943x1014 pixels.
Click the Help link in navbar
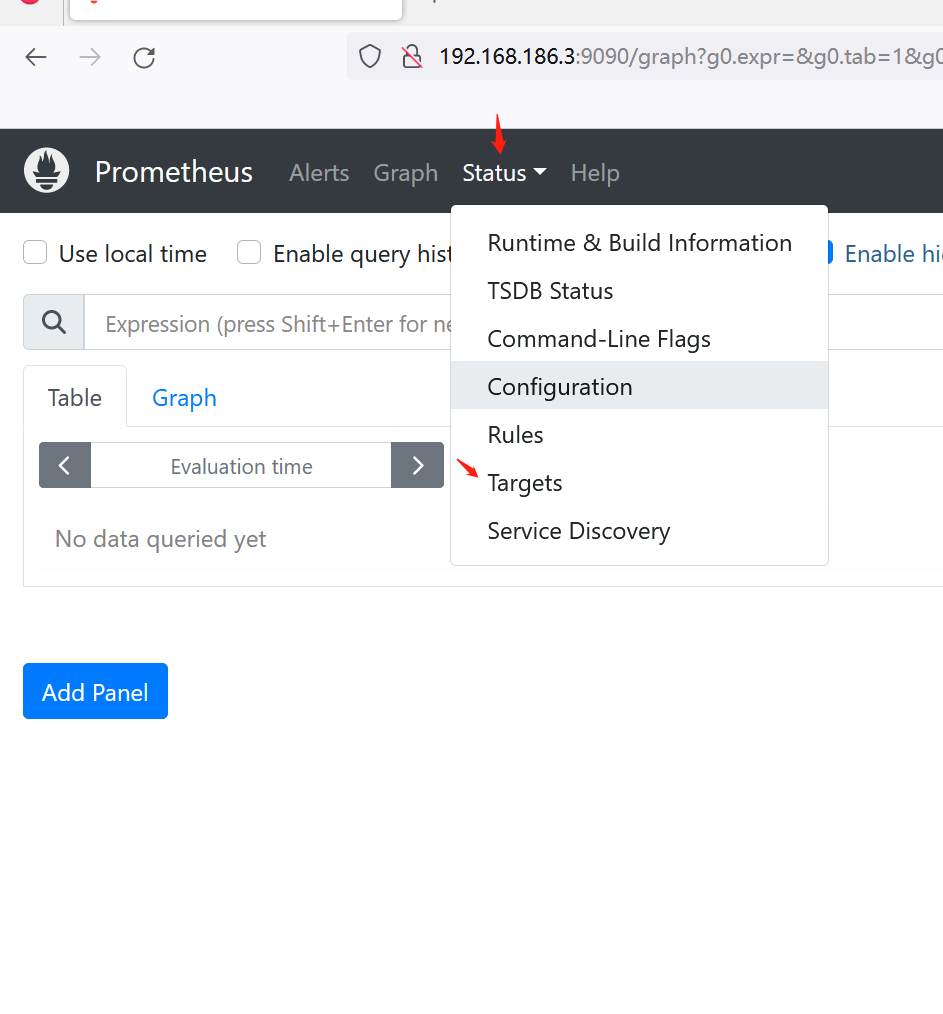(x=595, y=173)
